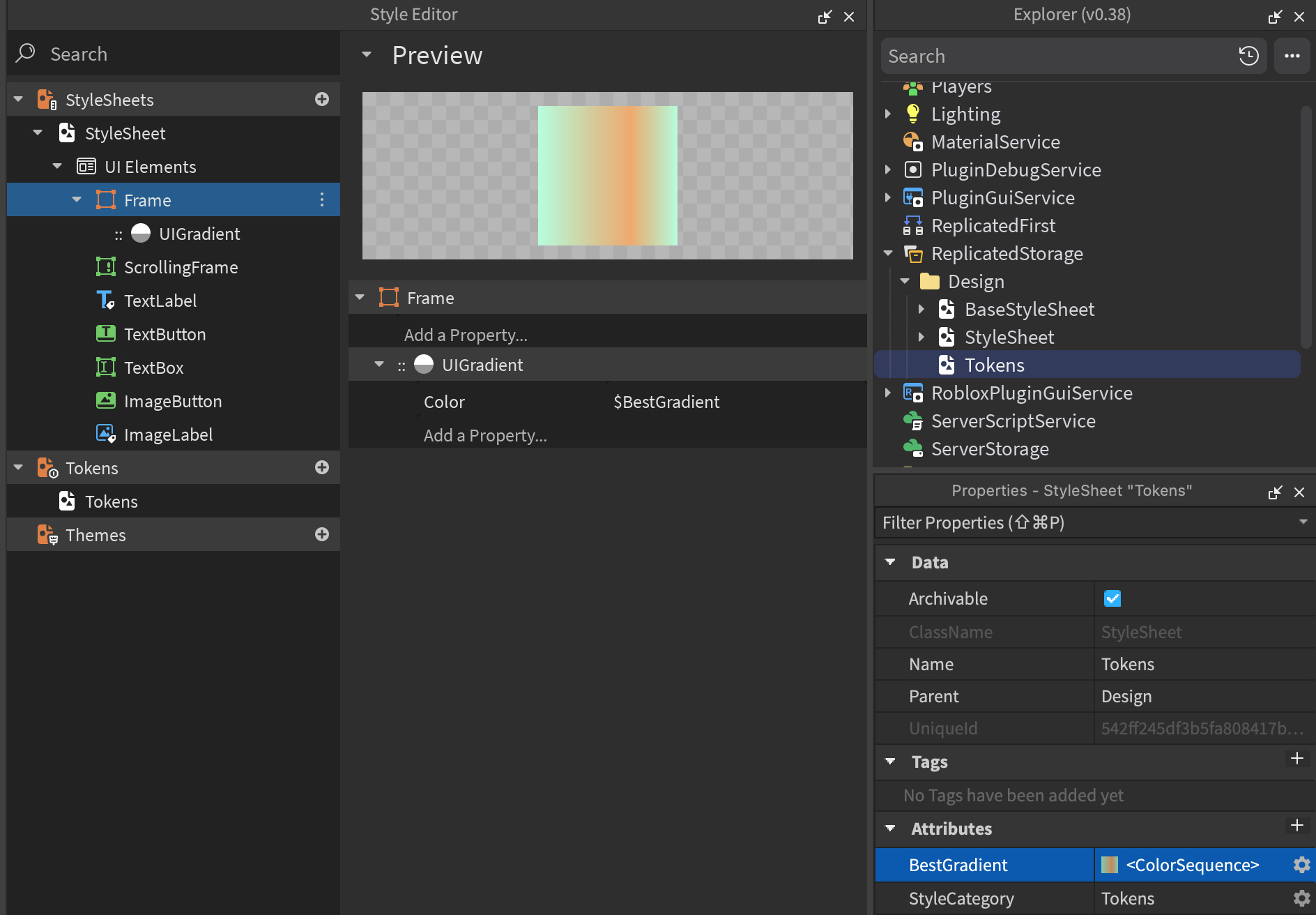Select RobloxPluginGuiService in Explorer
Image resolution: width=1316 pixels, height=915 pixels.
[x=1032, y=393]
